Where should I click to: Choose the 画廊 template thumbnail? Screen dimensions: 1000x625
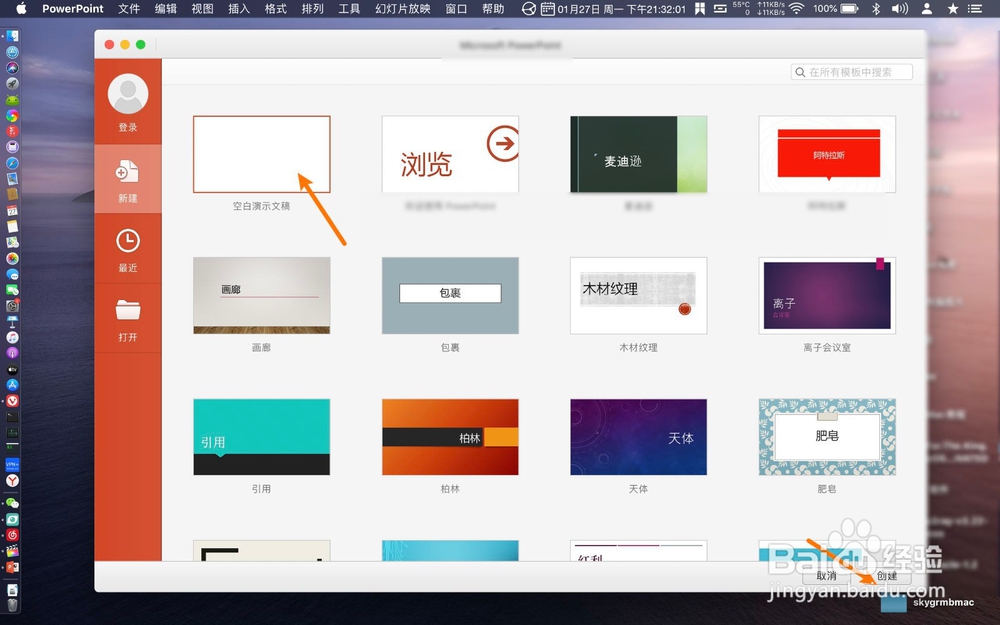[261, 295]
